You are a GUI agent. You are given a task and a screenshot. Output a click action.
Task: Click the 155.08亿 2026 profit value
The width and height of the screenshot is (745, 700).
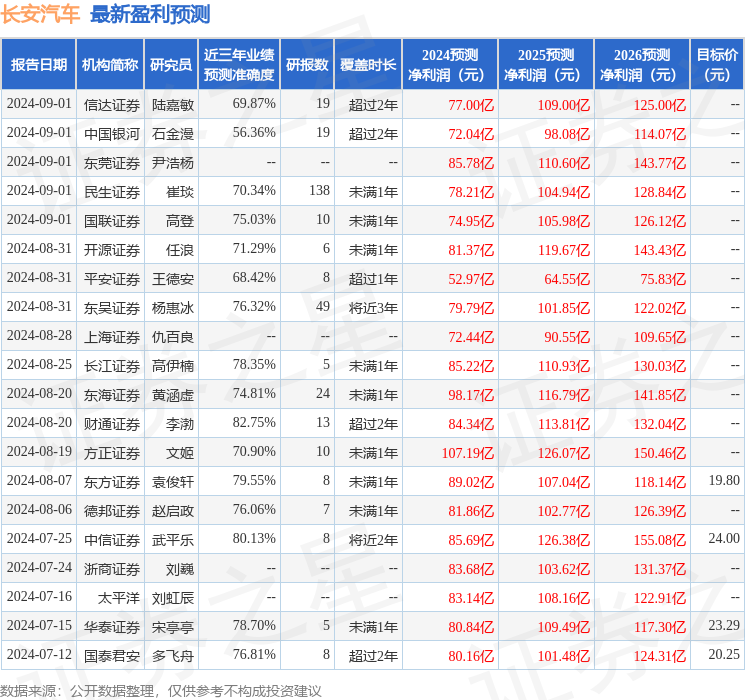point(659,539)
